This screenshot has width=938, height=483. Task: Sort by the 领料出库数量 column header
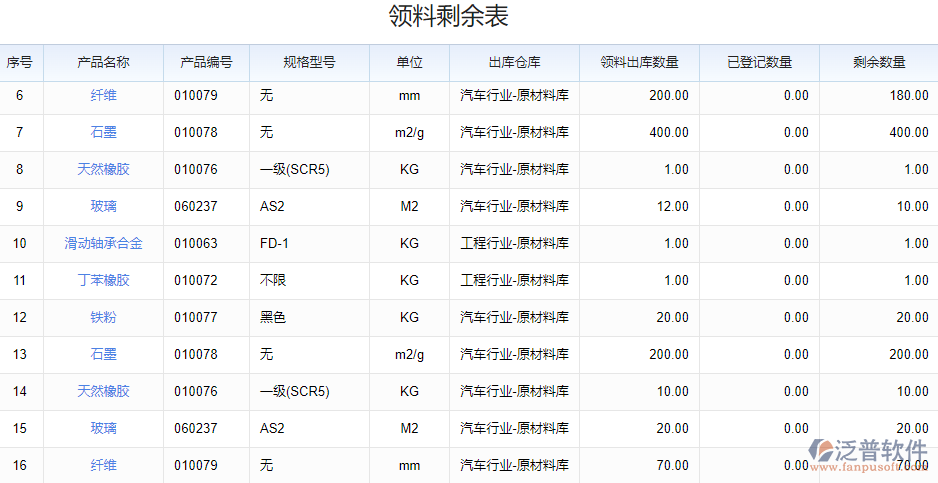pyautogui.click(x=639, y=62)
